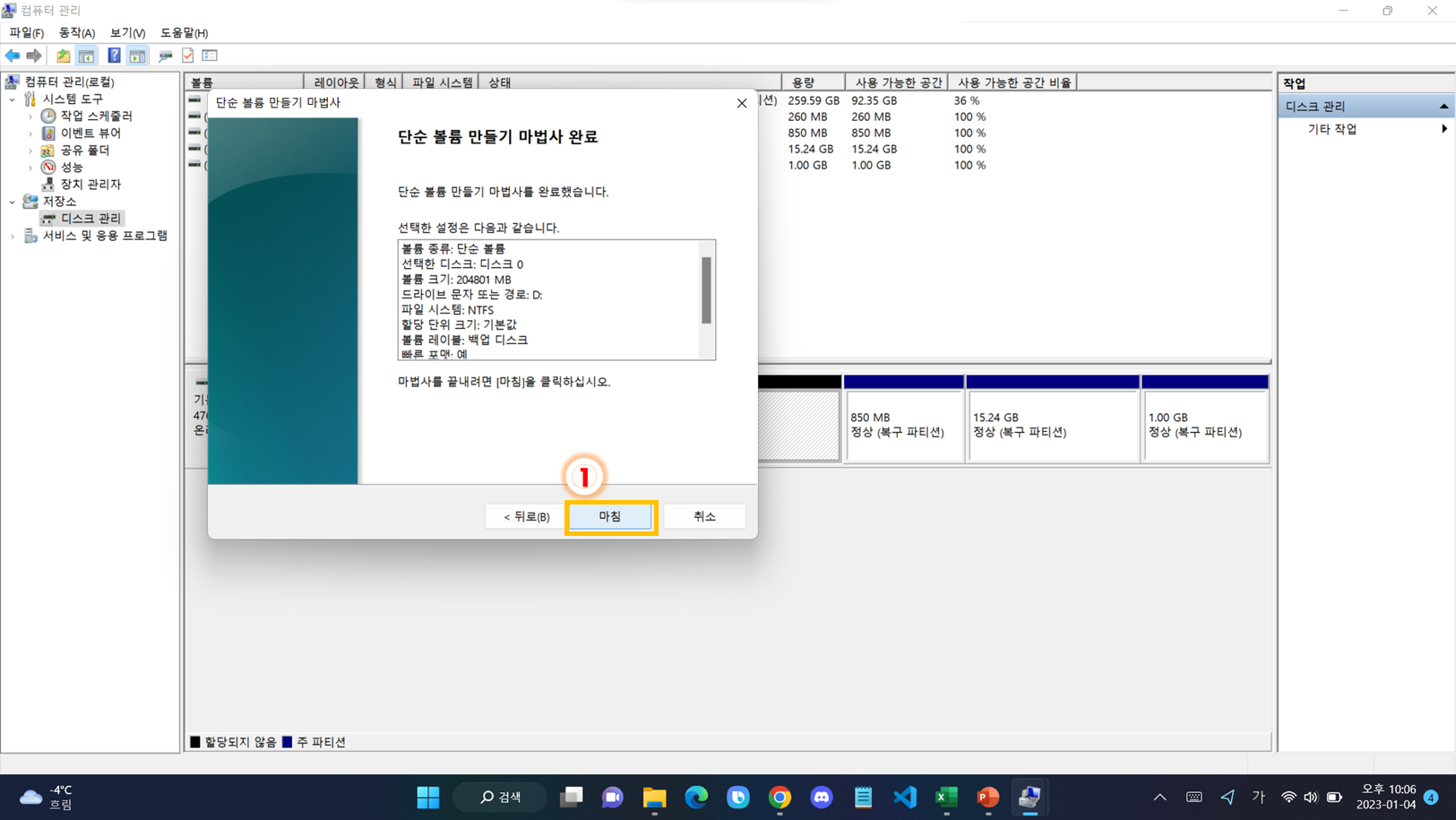Expand the 성능 node arrow
Image resolution: width=1456 pixels, height=820 pixels.
point(30,167)
